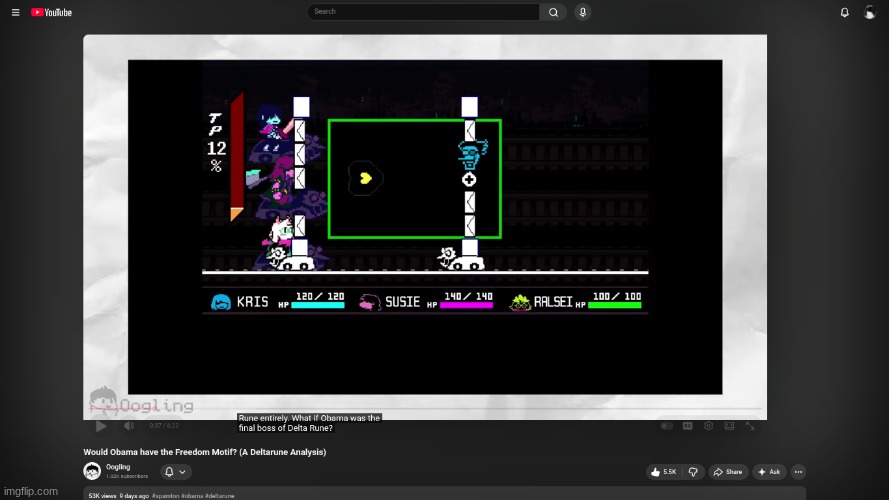889x500 pixels.
Task: Dislike the video with thumbs down
Action: pyautogui.click(x=692, y=472)
